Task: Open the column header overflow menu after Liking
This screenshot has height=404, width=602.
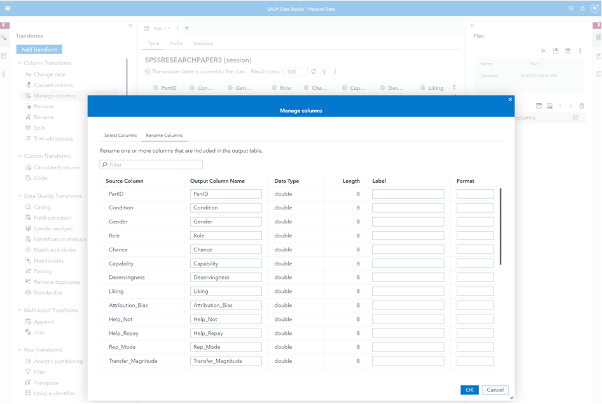Action: pos(454,88)
